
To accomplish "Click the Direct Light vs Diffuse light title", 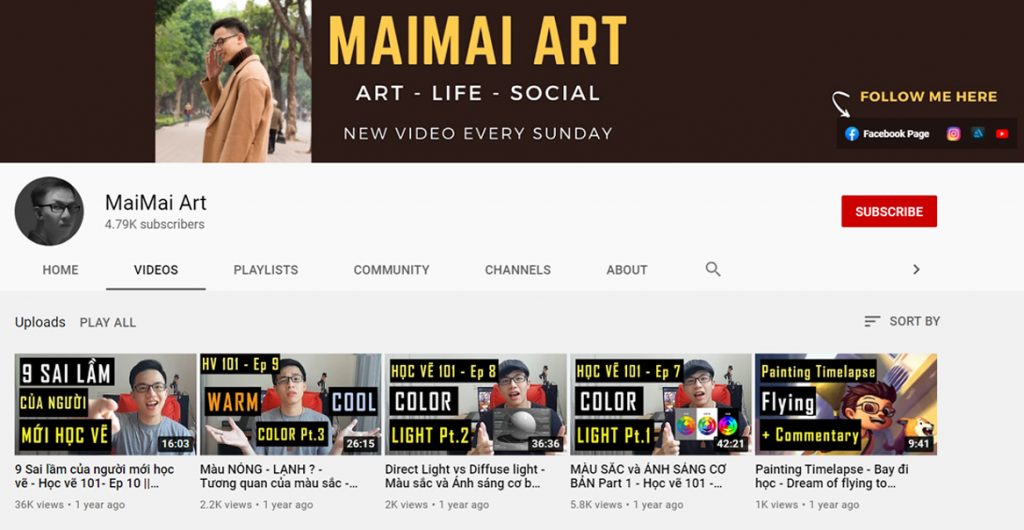I will coord(464,476).
